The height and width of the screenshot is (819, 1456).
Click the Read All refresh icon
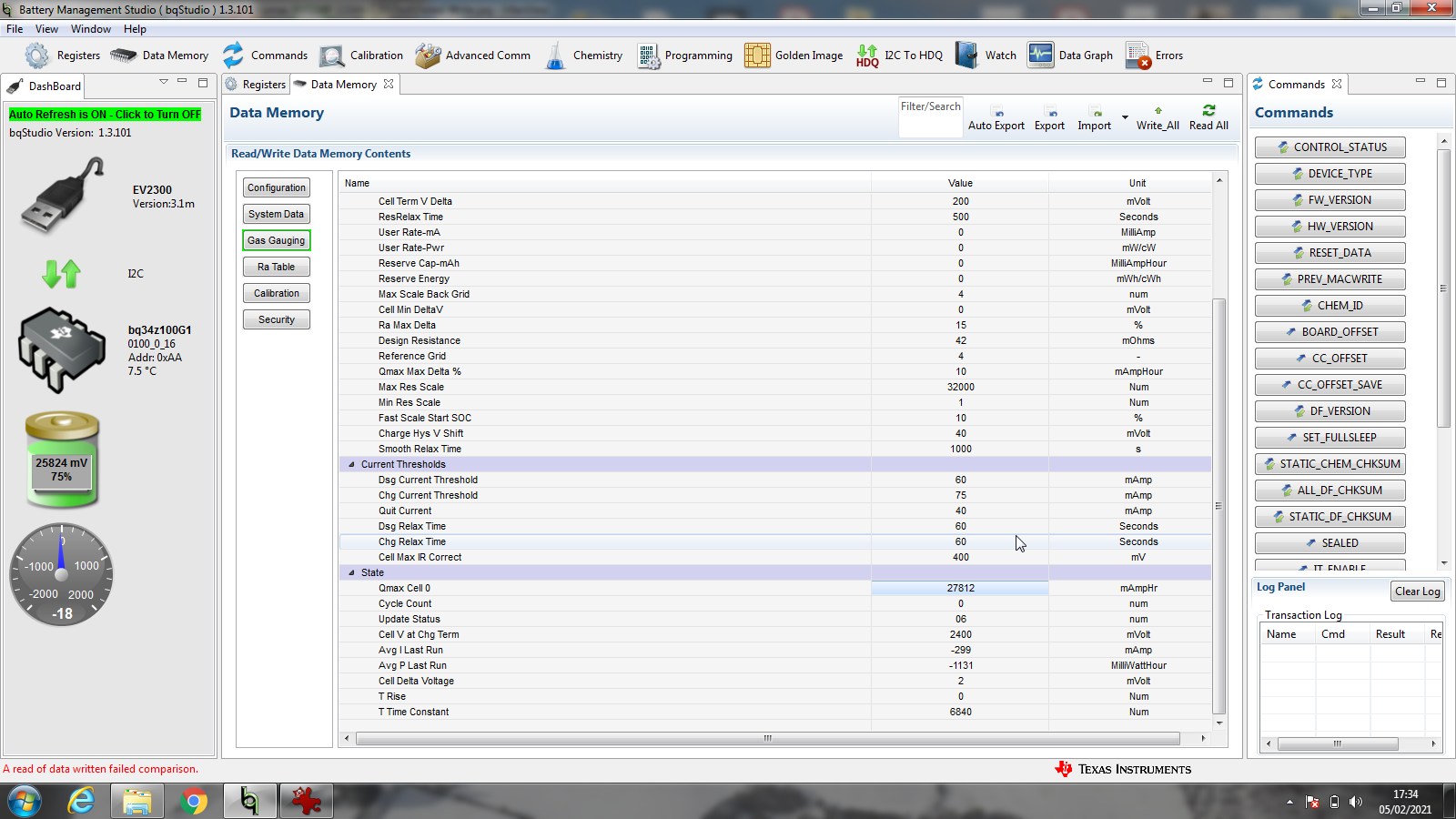click(x=1208, y=110)
